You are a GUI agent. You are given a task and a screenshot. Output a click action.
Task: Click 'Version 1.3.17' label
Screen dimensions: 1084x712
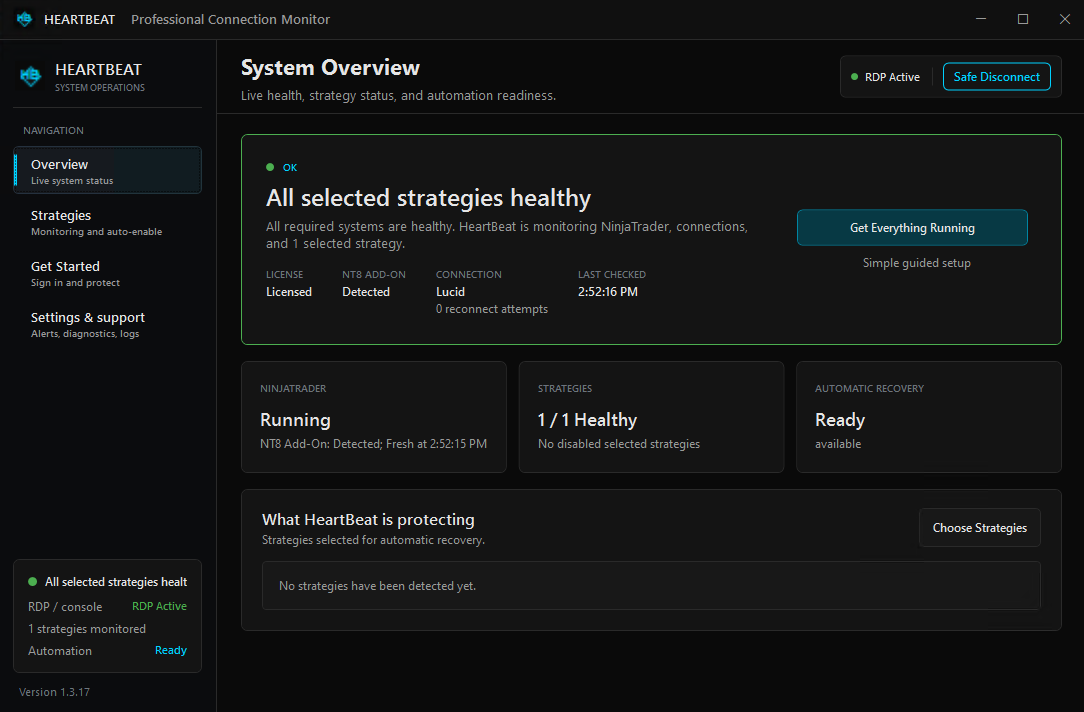[x=55, y=692]
